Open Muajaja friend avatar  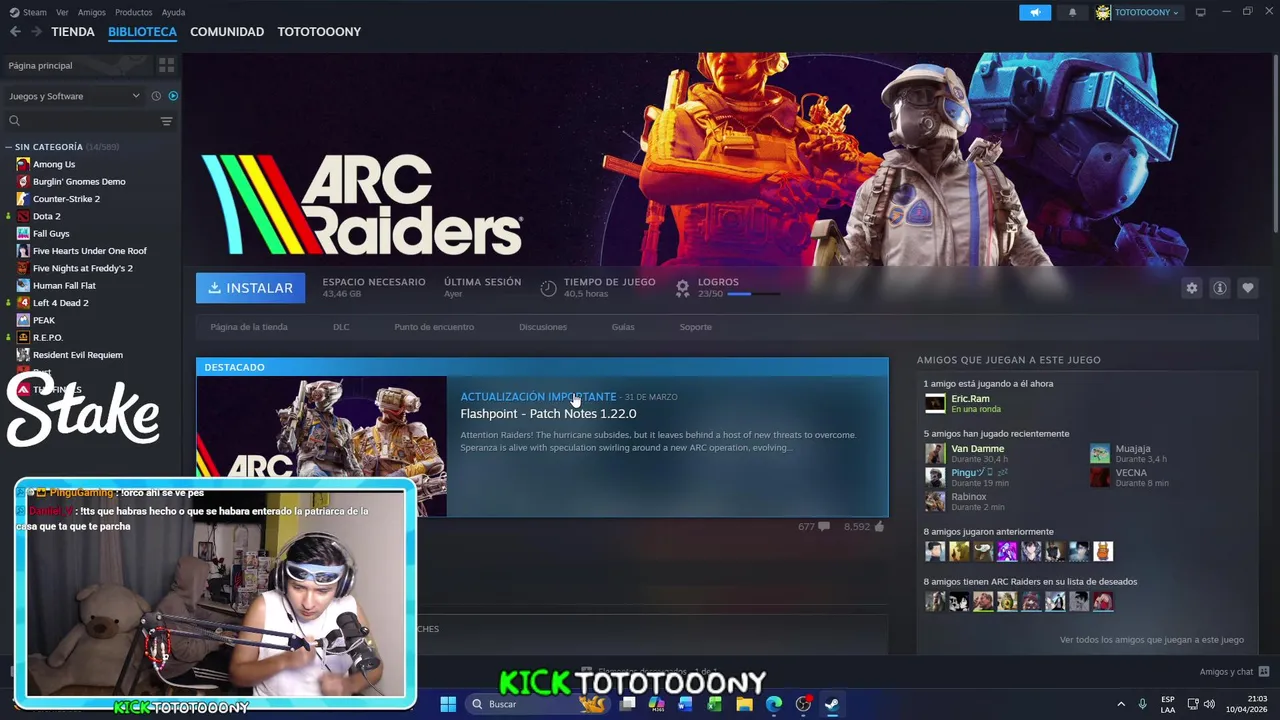tap(1100, 453)
